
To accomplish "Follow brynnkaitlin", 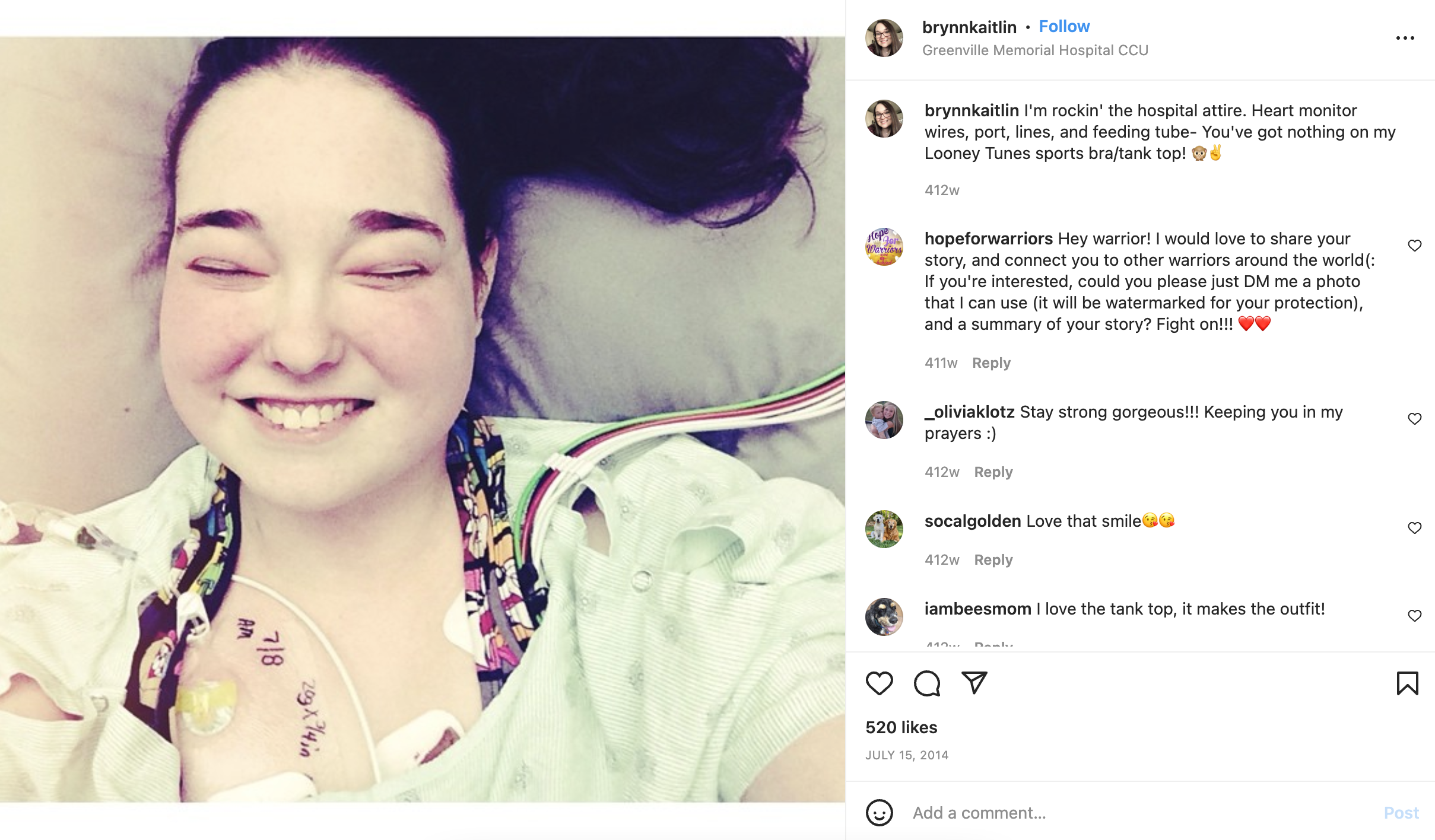I will [x=1064, y=27].
